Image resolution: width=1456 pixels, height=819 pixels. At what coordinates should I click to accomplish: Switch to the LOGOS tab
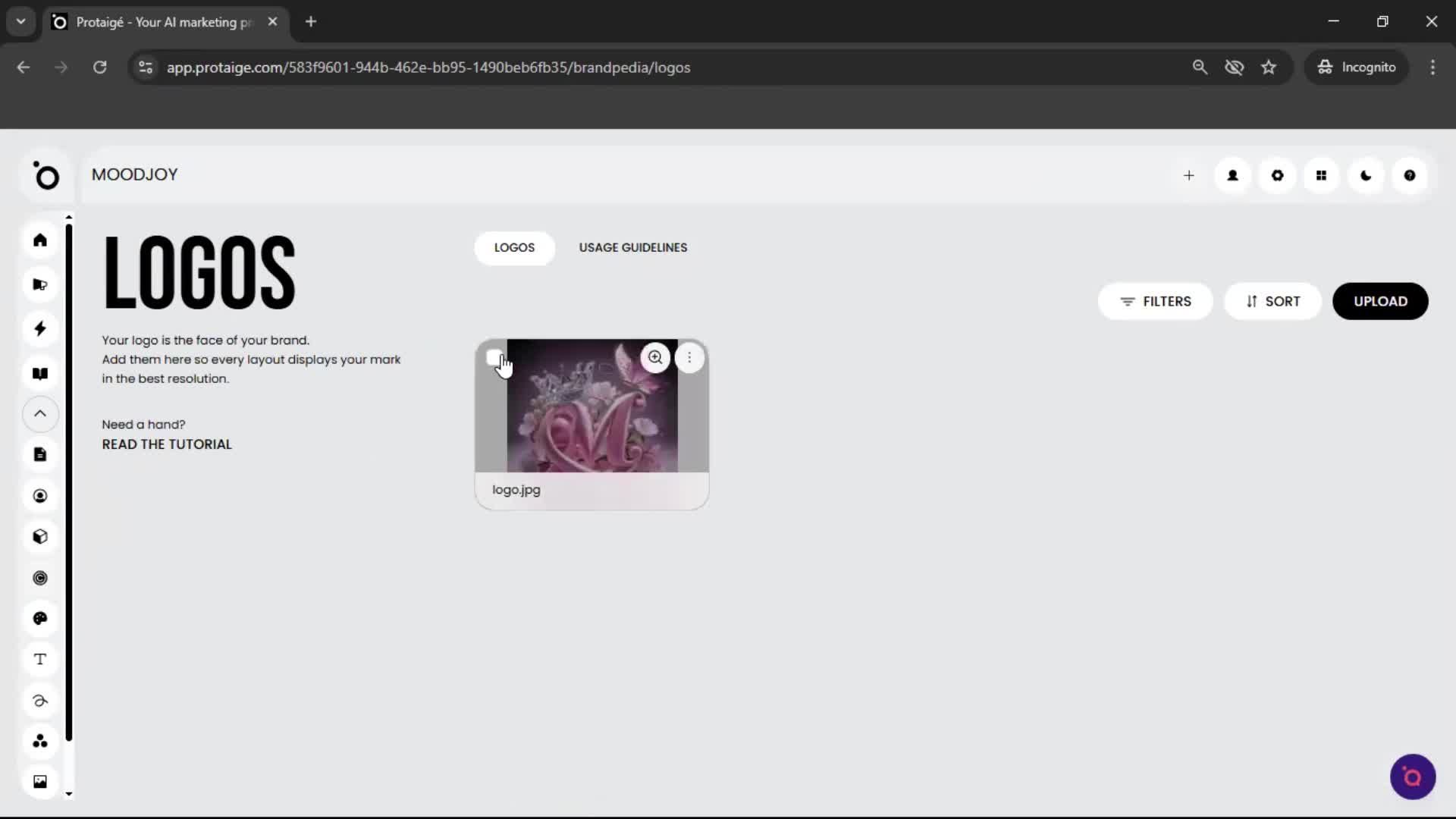click(514, 248)
